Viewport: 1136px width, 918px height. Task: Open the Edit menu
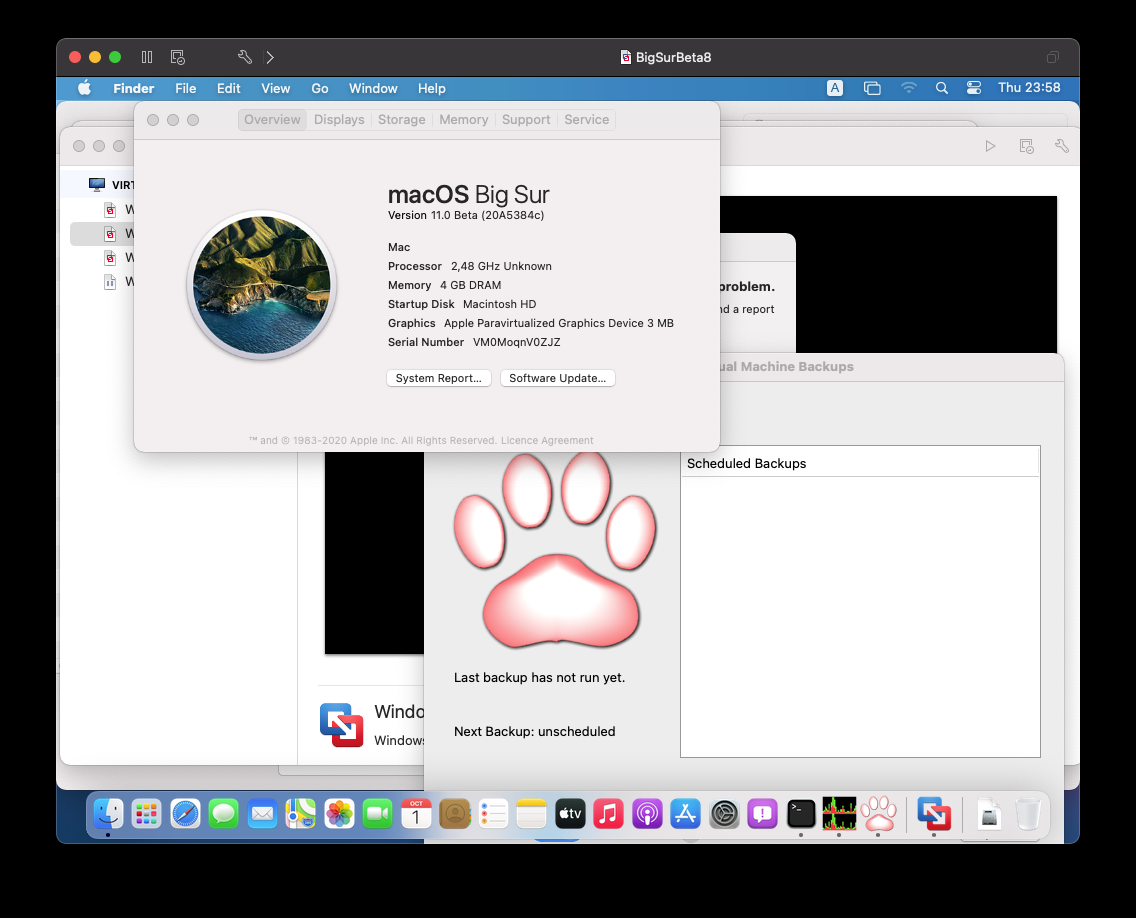click(228, 88)
